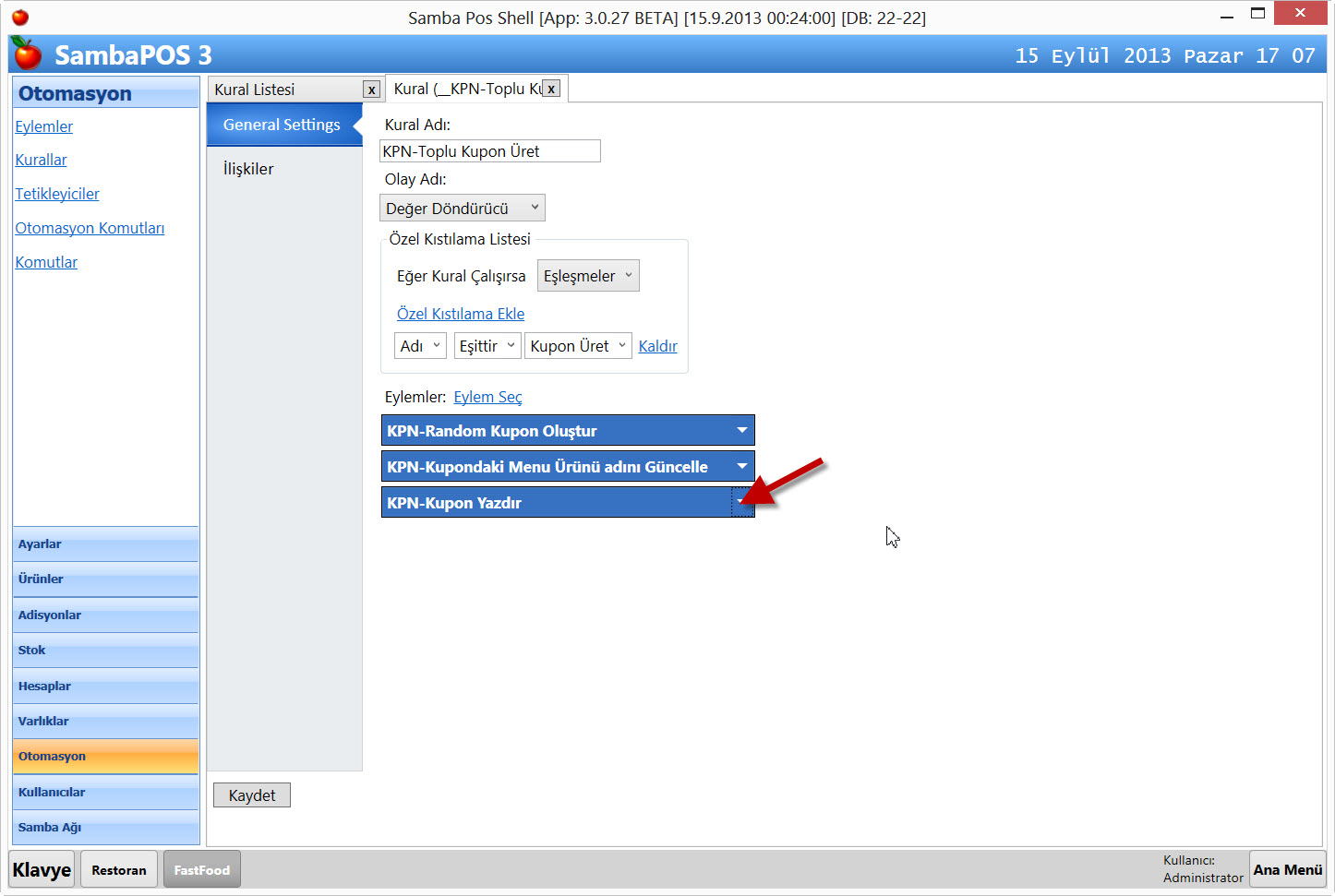Image resolution: width=1335 pixels, height=896 pixels.
Task: Click the Kaydet button
Action: coord(252,795)
